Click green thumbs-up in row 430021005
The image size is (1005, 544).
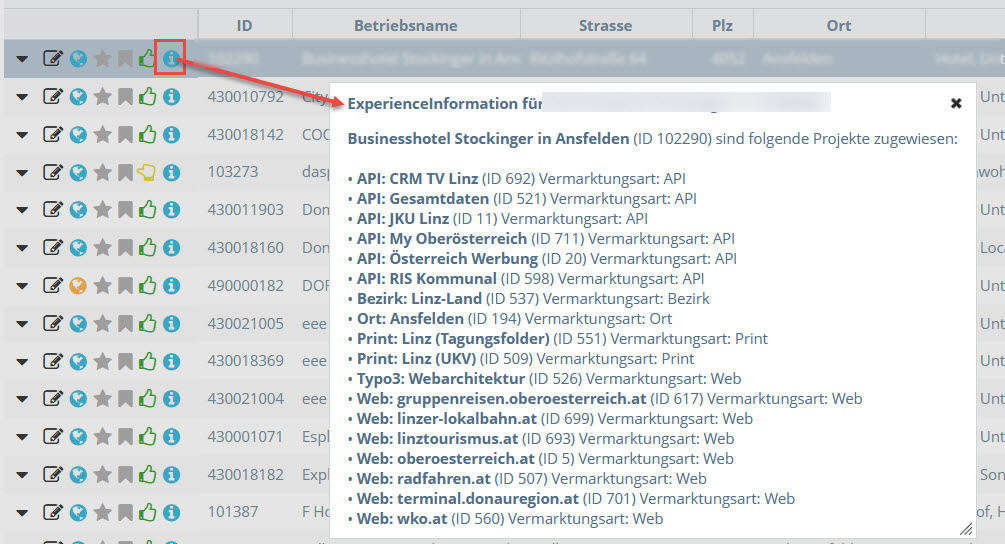tap(147, 323)
